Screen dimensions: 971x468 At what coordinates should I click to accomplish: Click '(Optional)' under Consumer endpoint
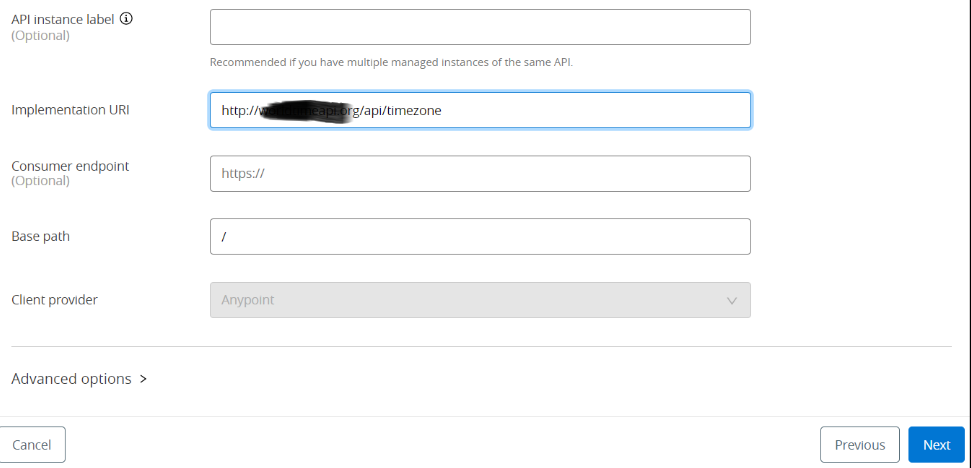pos(40,181)
